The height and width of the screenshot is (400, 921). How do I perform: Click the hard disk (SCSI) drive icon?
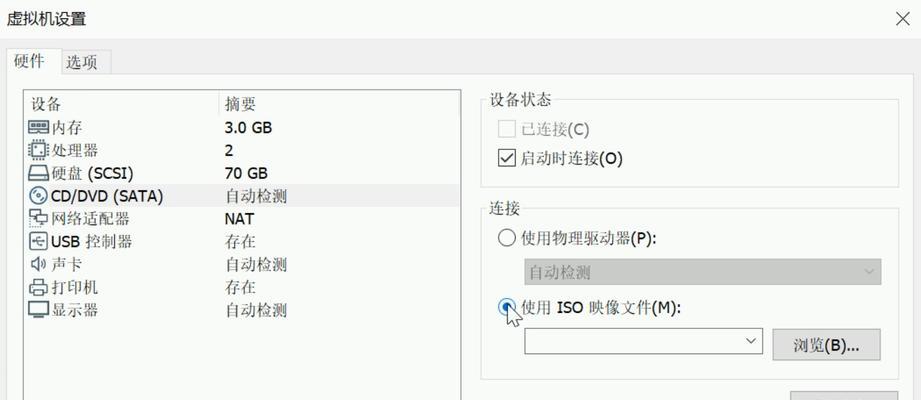tap(38, 173)
